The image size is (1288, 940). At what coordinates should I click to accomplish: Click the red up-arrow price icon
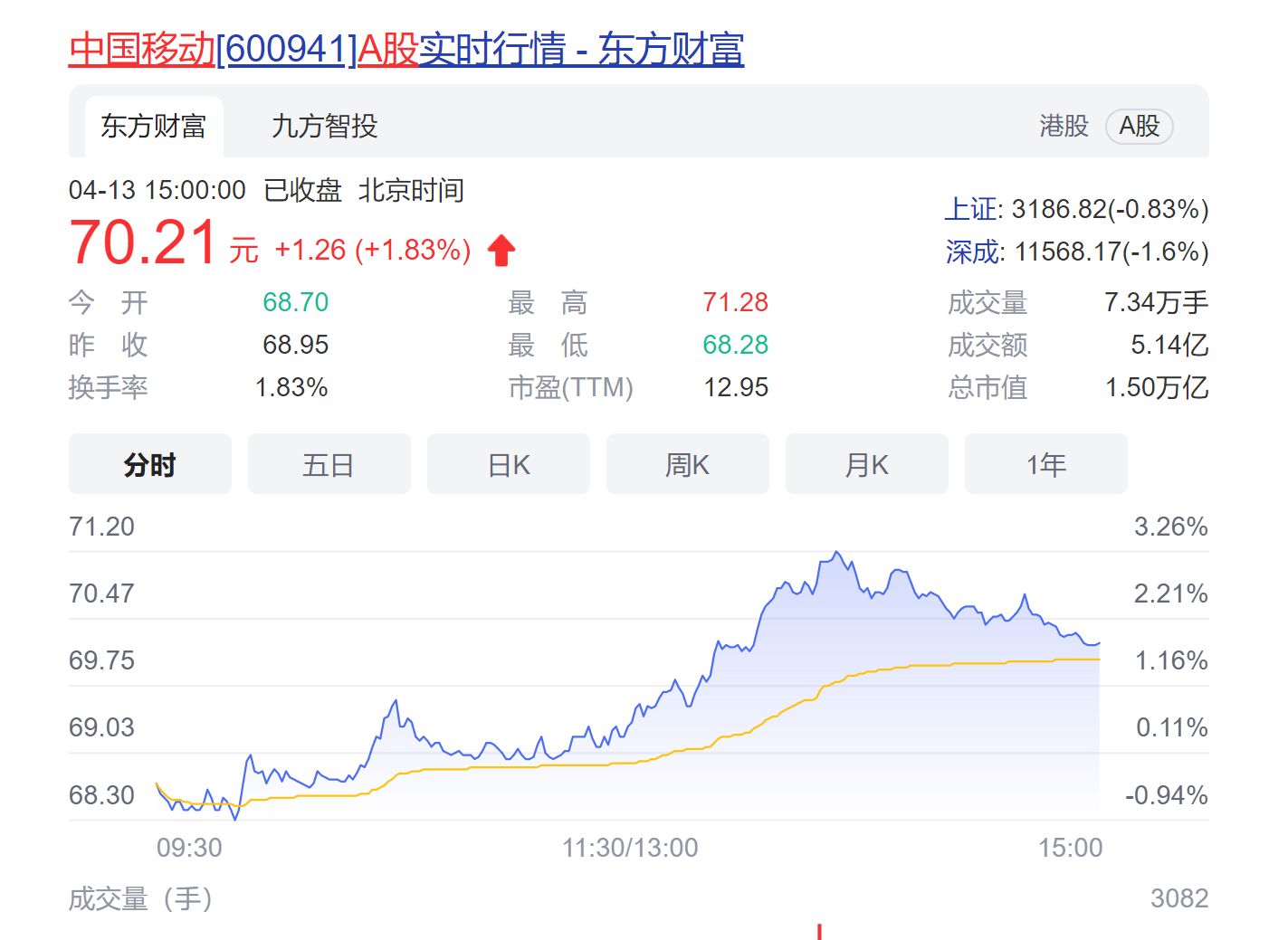(501, 250)
